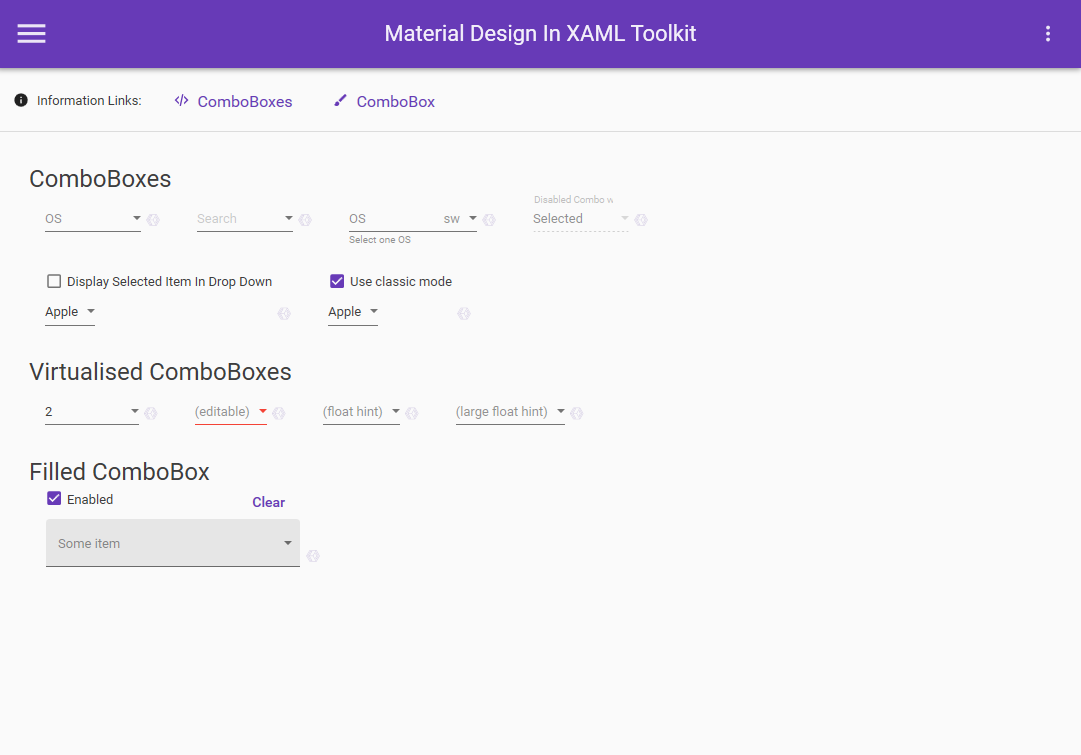The width and height of the screenshot is (1081, 755).
Task: Expand the large float hint dropdown
Action: coord(559,411)
